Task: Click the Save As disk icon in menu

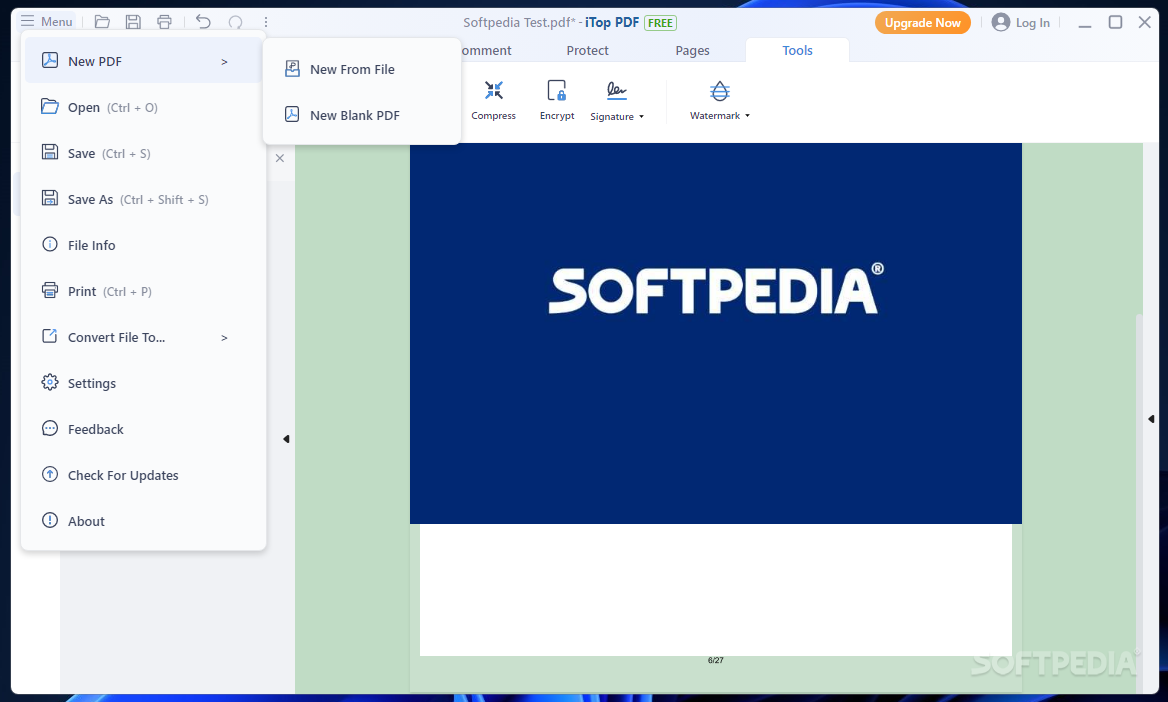Action: [x=50, y=198]
